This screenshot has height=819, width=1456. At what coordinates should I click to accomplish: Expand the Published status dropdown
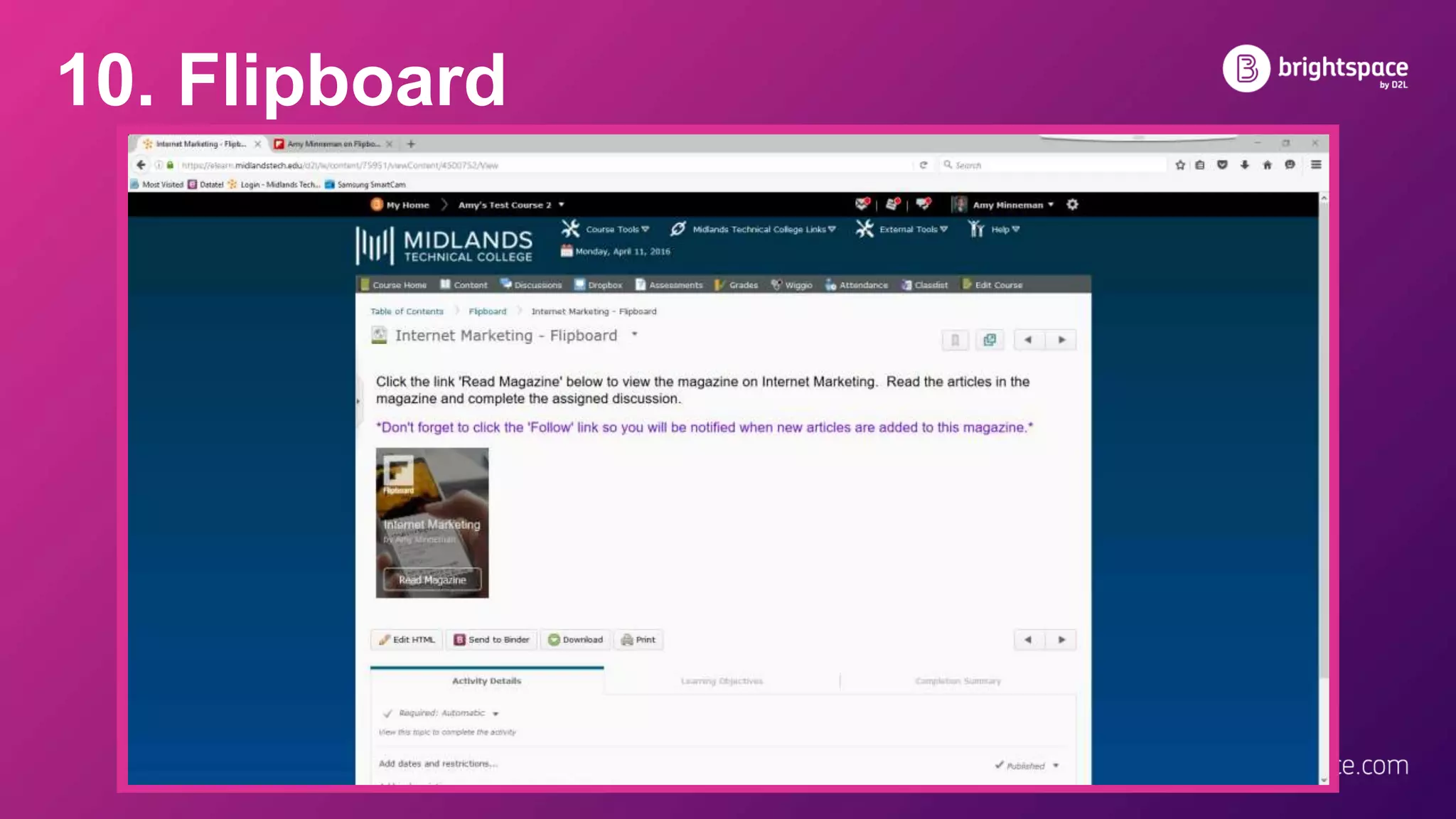[1056, 766]
